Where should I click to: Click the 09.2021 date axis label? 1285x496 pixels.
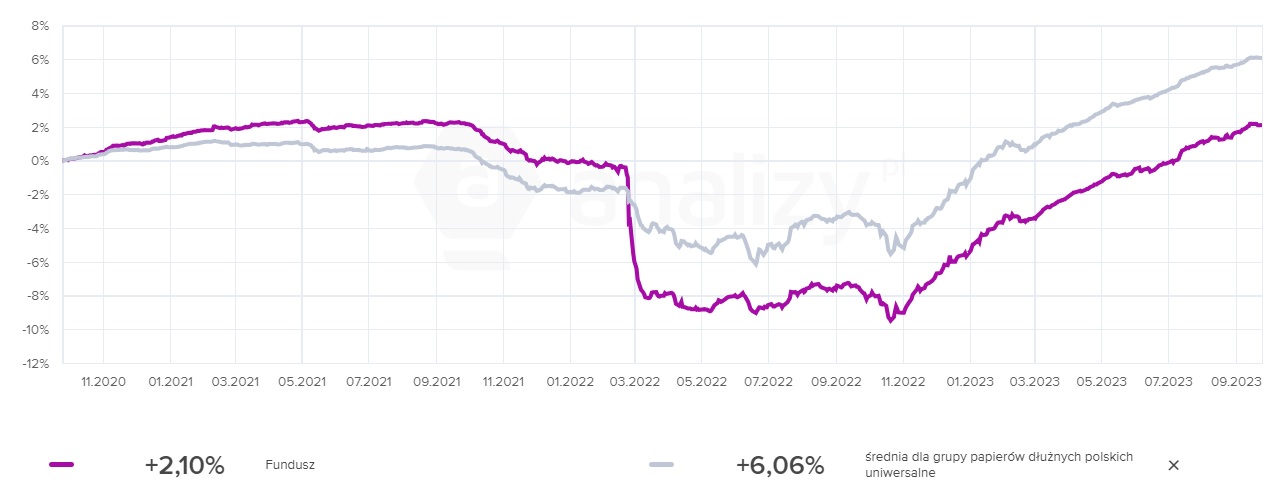pyautogui.click(x=435, y=382)
